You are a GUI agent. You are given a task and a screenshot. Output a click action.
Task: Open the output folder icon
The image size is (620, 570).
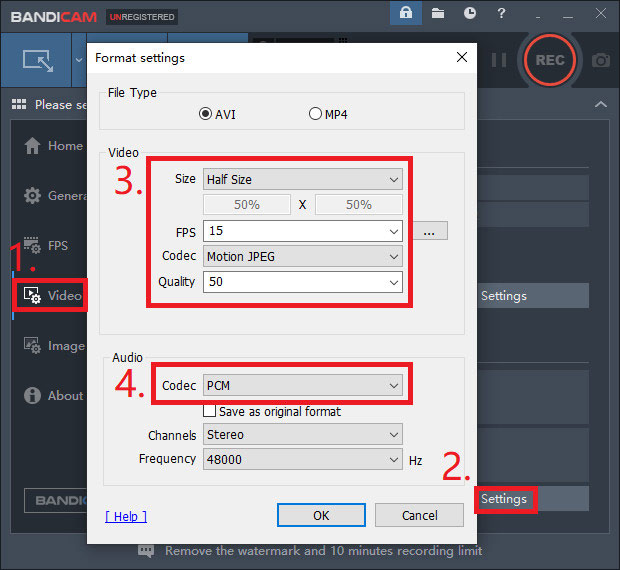(x=438, y=14)
